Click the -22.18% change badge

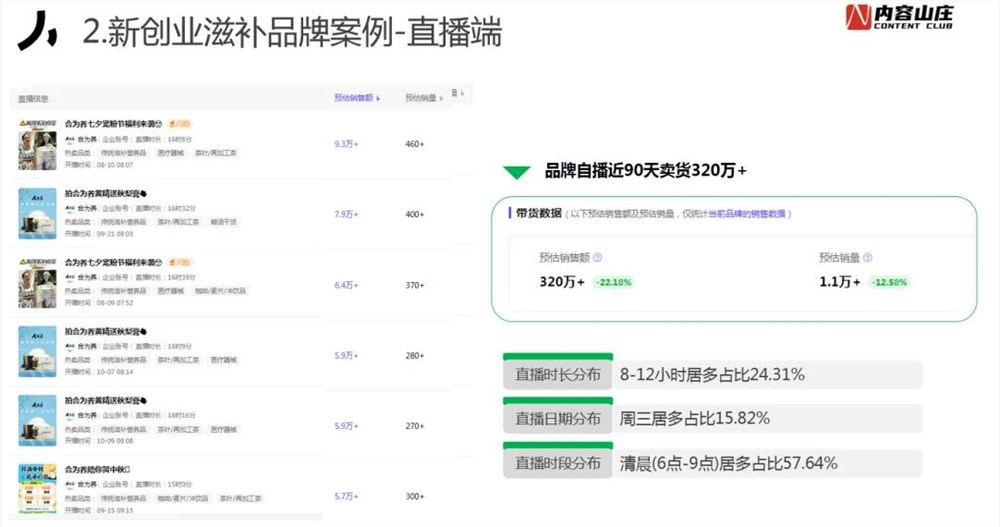point(614,282)
